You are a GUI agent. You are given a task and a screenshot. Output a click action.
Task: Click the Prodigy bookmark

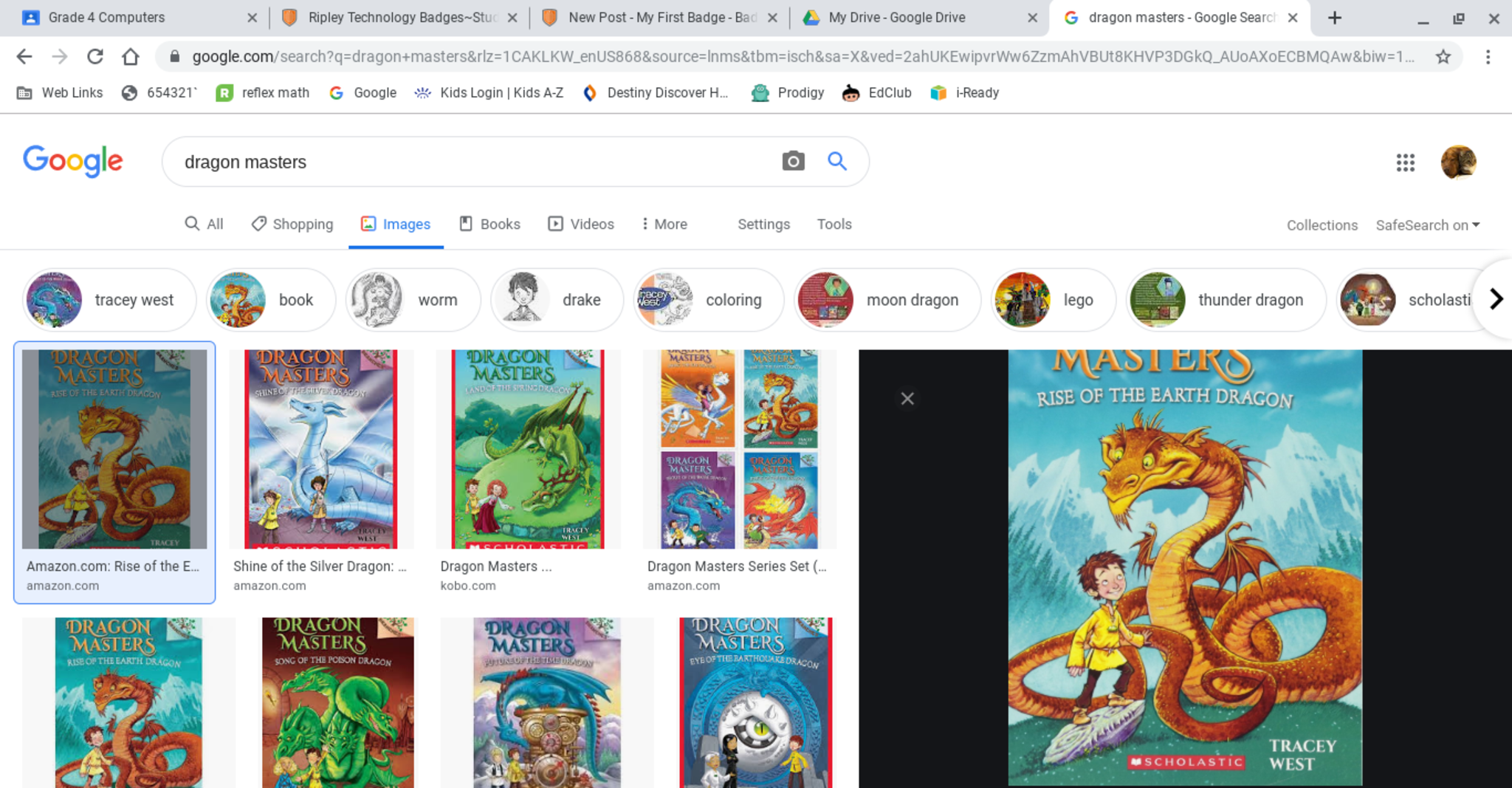[x=788, y=92]
